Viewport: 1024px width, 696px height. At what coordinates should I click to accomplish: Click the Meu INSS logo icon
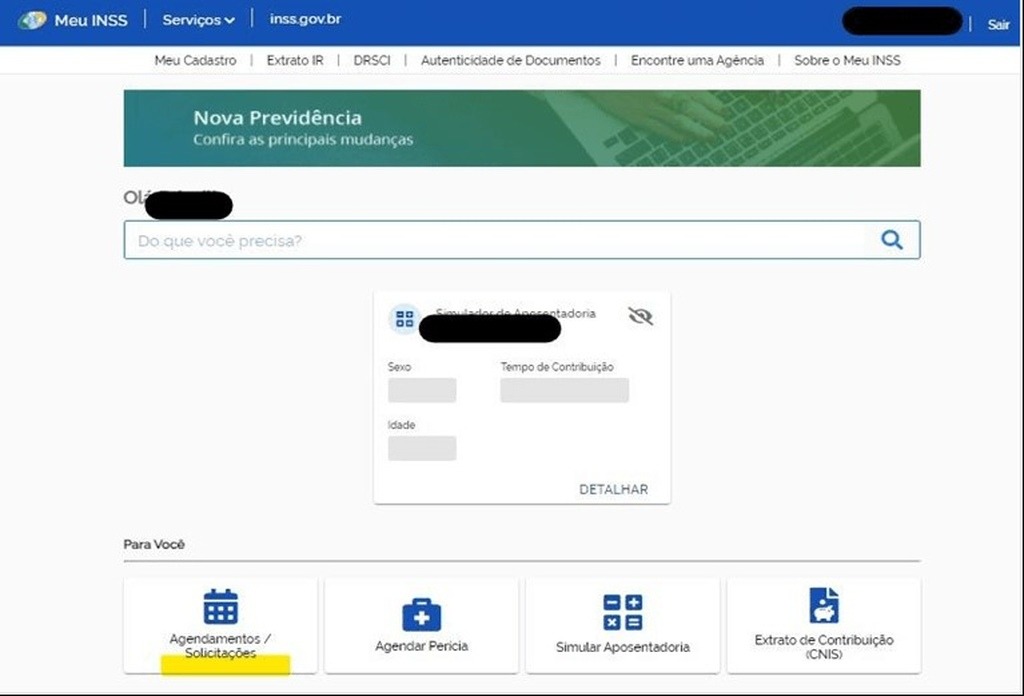click(x=32, y=20)
